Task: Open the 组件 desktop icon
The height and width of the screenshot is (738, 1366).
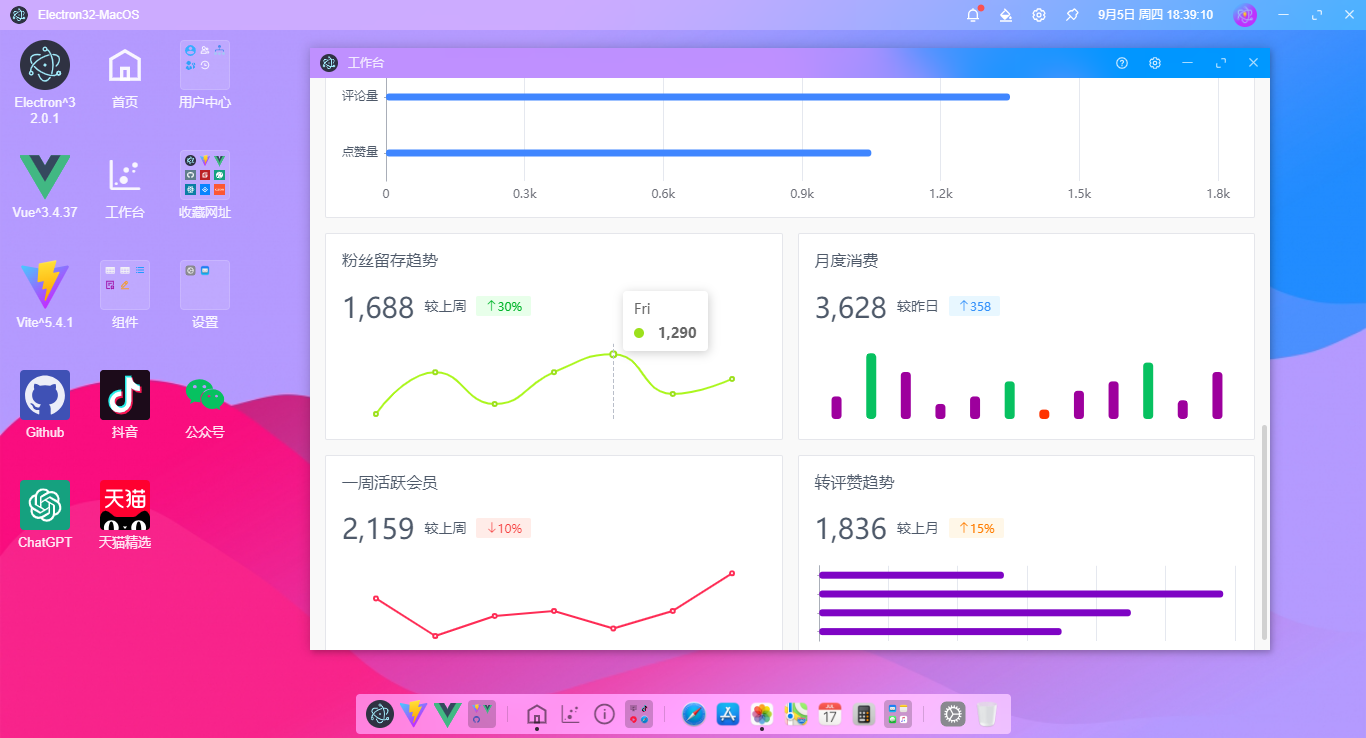Action: (124, 283)
